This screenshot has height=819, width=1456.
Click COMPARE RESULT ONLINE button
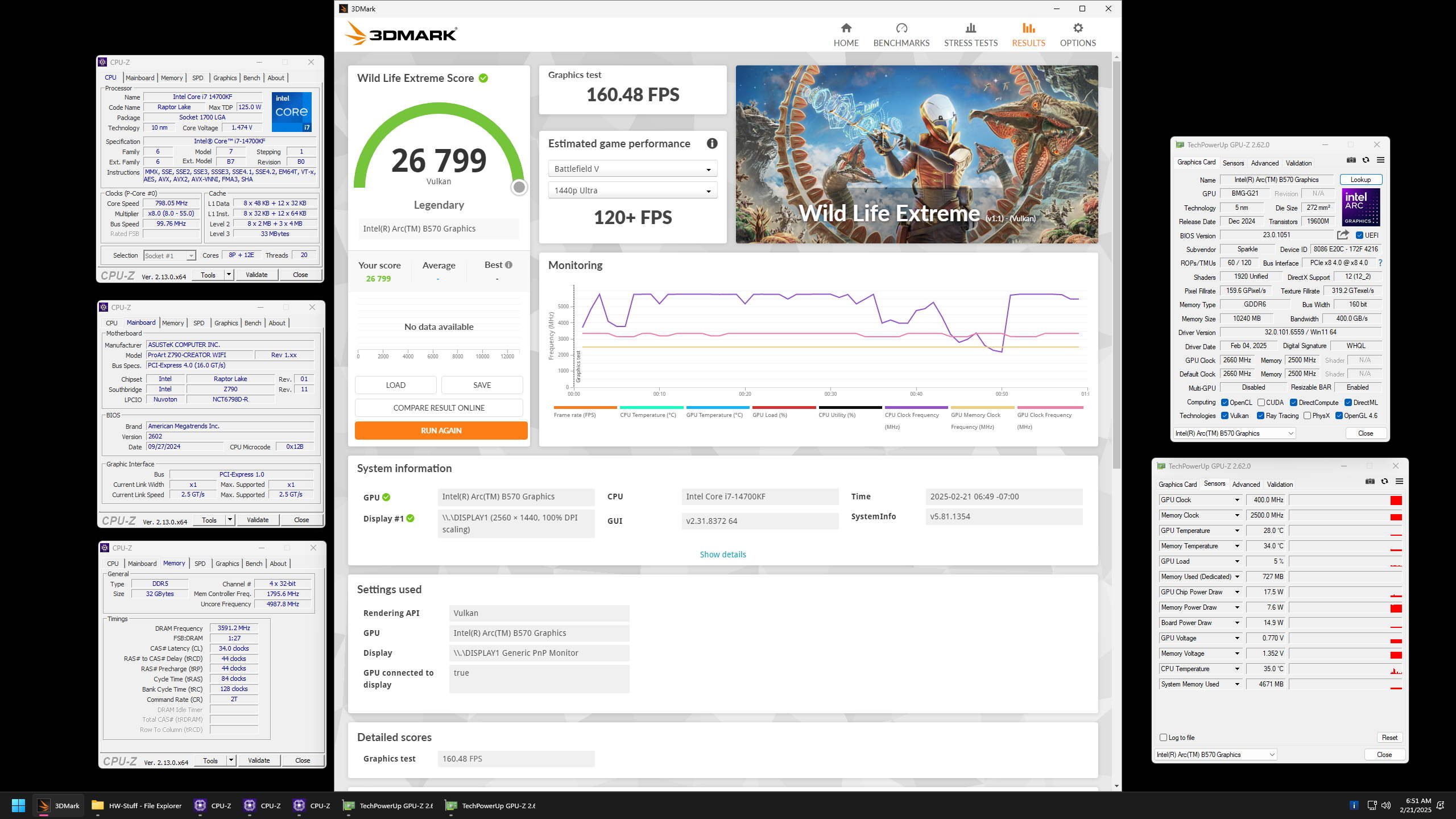[439, 408]
